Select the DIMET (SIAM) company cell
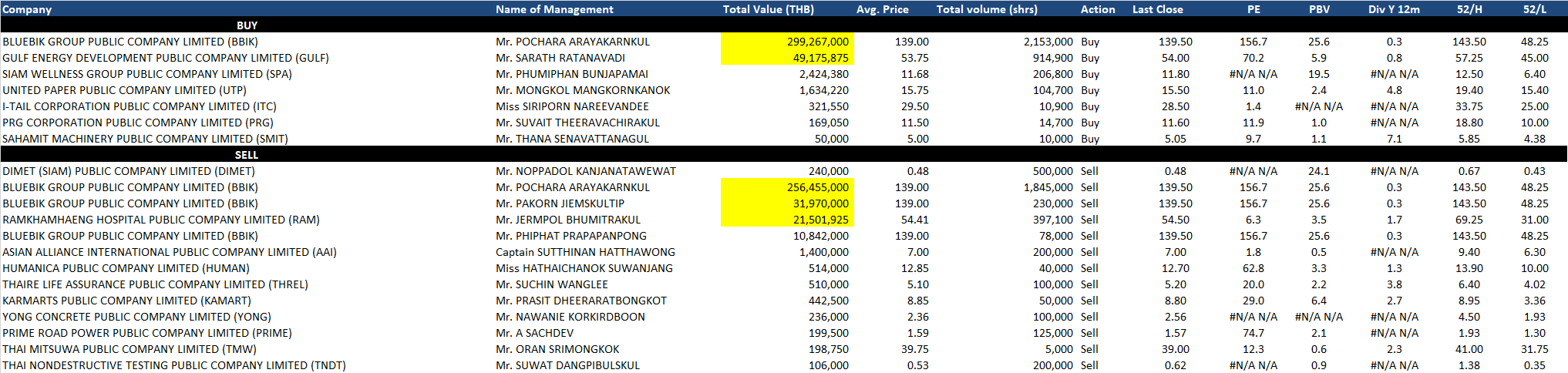 click(x=129, y=171)
